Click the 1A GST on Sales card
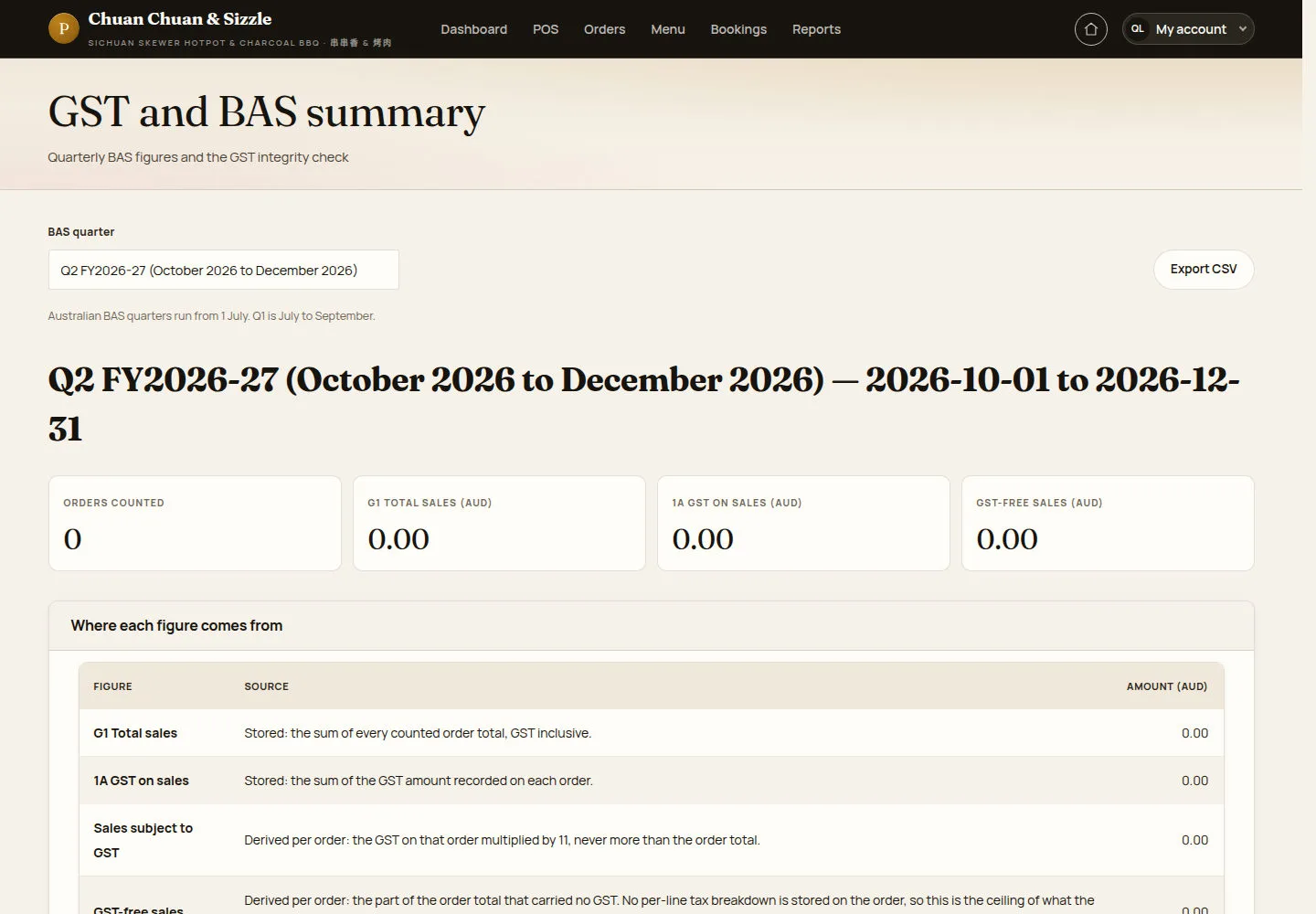 tap(803, 523)
